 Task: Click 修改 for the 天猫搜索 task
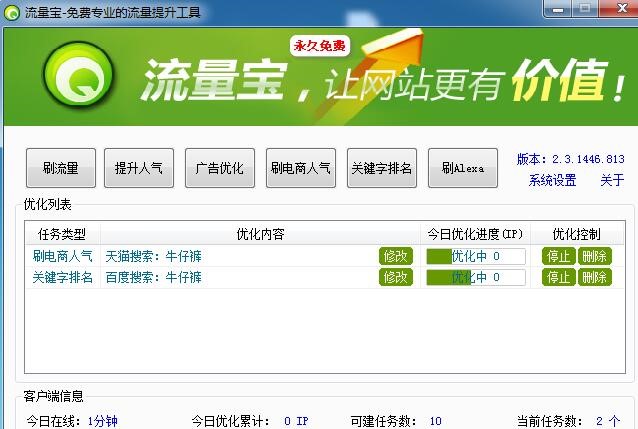395,256
